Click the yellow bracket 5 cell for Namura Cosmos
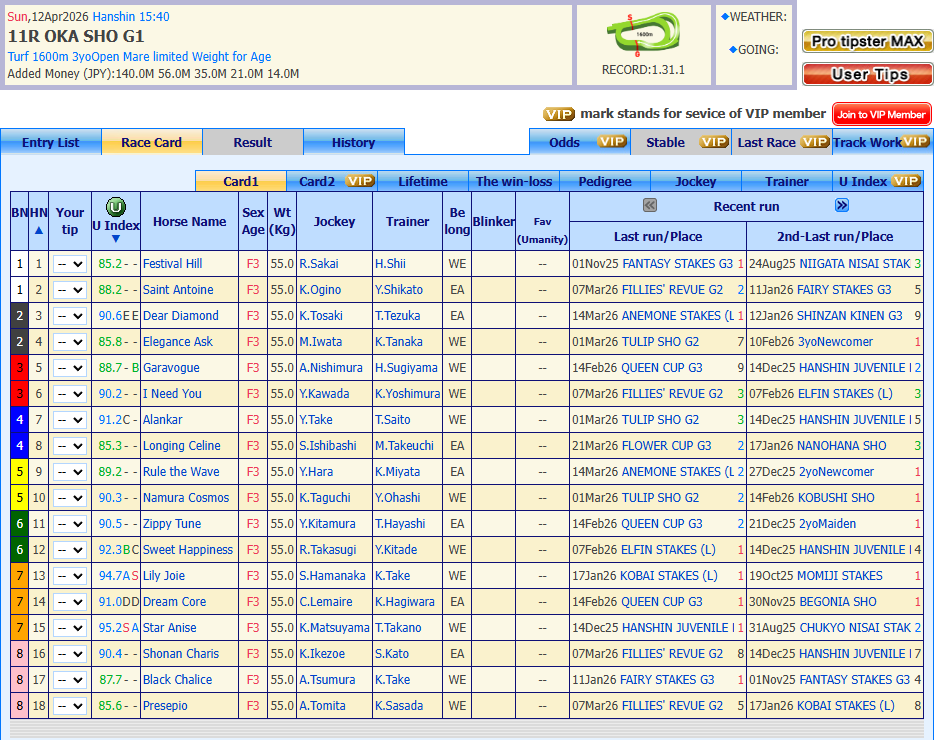941x740 pixels. [20, 498]
